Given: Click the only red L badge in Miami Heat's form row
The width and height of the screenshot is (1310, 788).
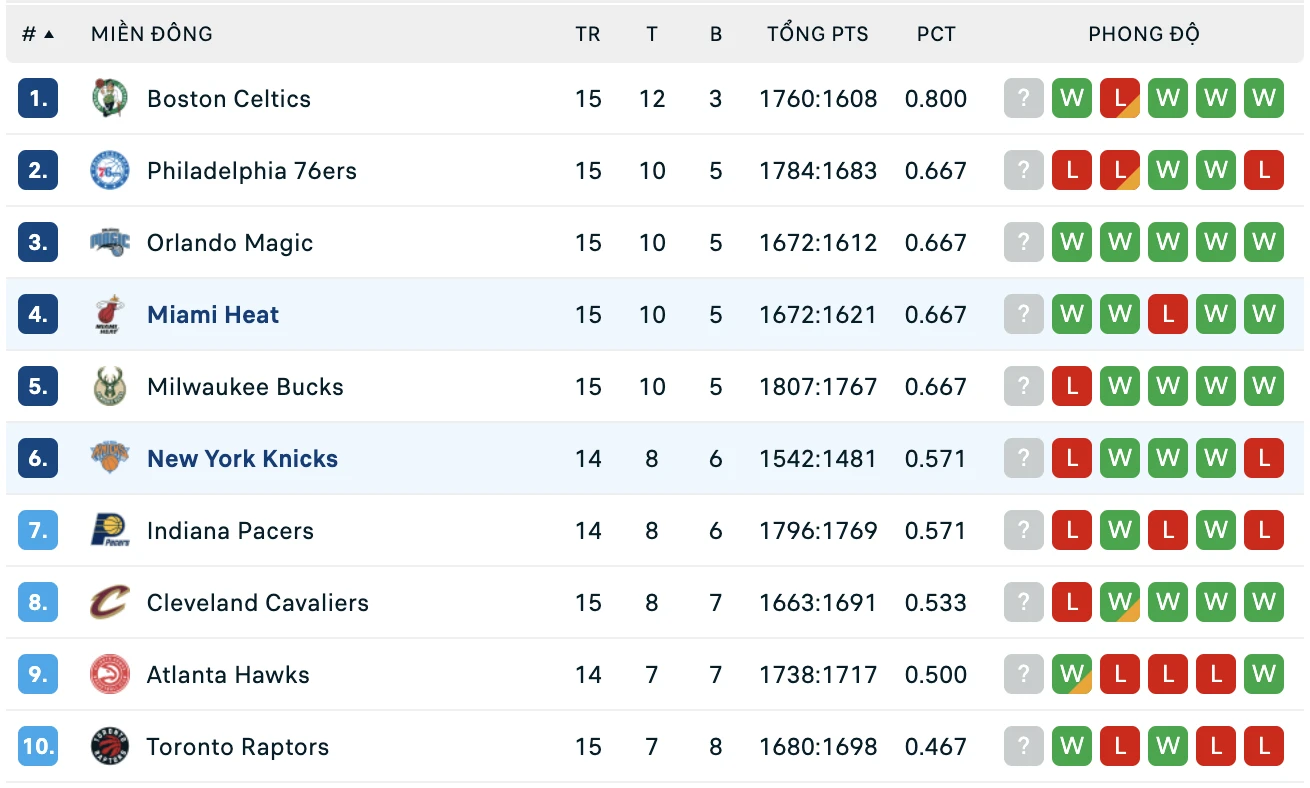Looking at the screenshot, I should point(1168,314).
